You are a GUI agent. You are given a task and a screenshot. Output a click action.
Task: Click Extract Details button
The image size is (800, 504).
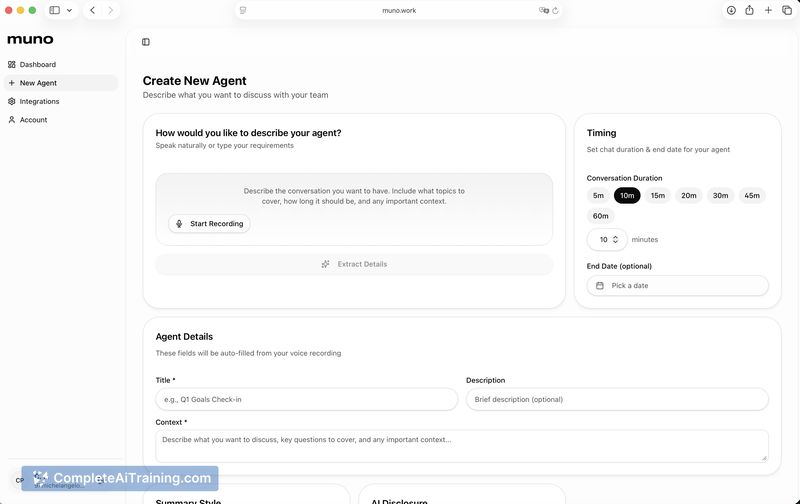point(354,264)
